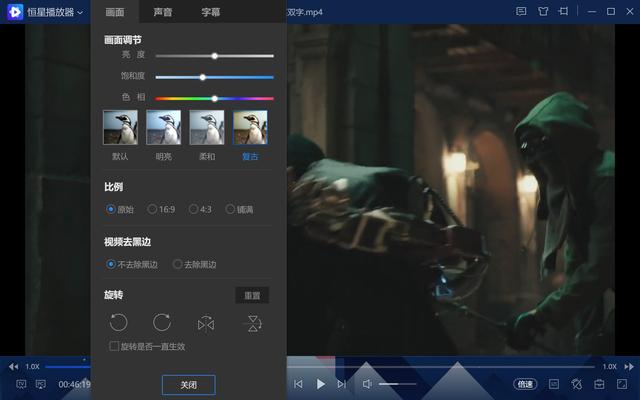Flip video vertically

coord(254,323)
